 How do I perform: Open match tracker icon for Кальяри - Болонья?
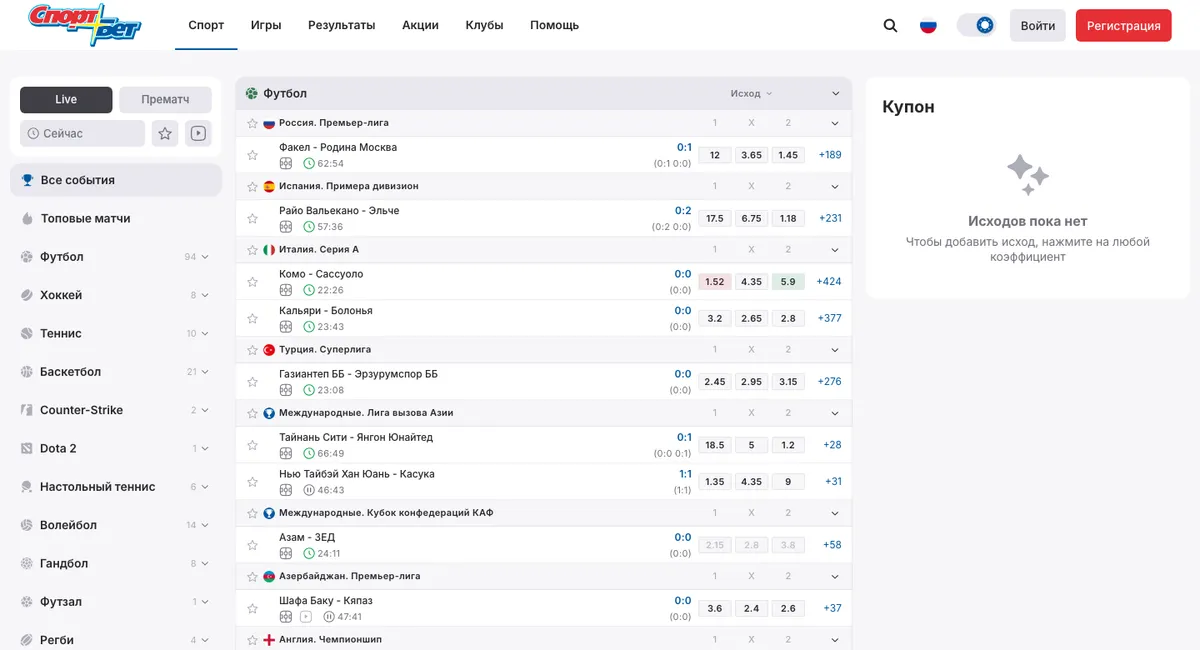click(x=286, y=326)
